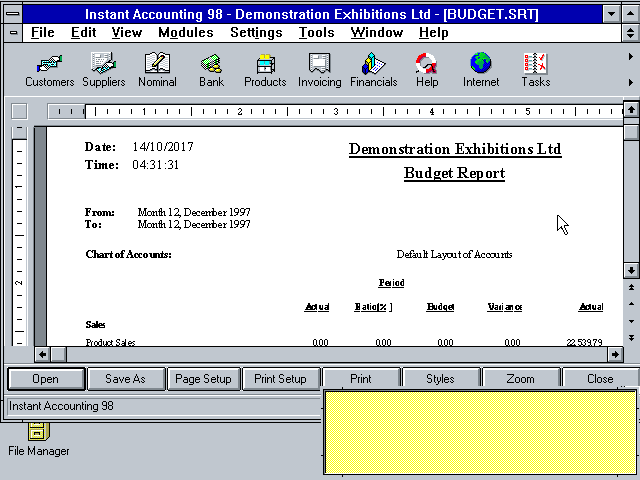Click Default Layout of Accounts text
This screenshot has height=480, width=640.
[x=454, y=254]
